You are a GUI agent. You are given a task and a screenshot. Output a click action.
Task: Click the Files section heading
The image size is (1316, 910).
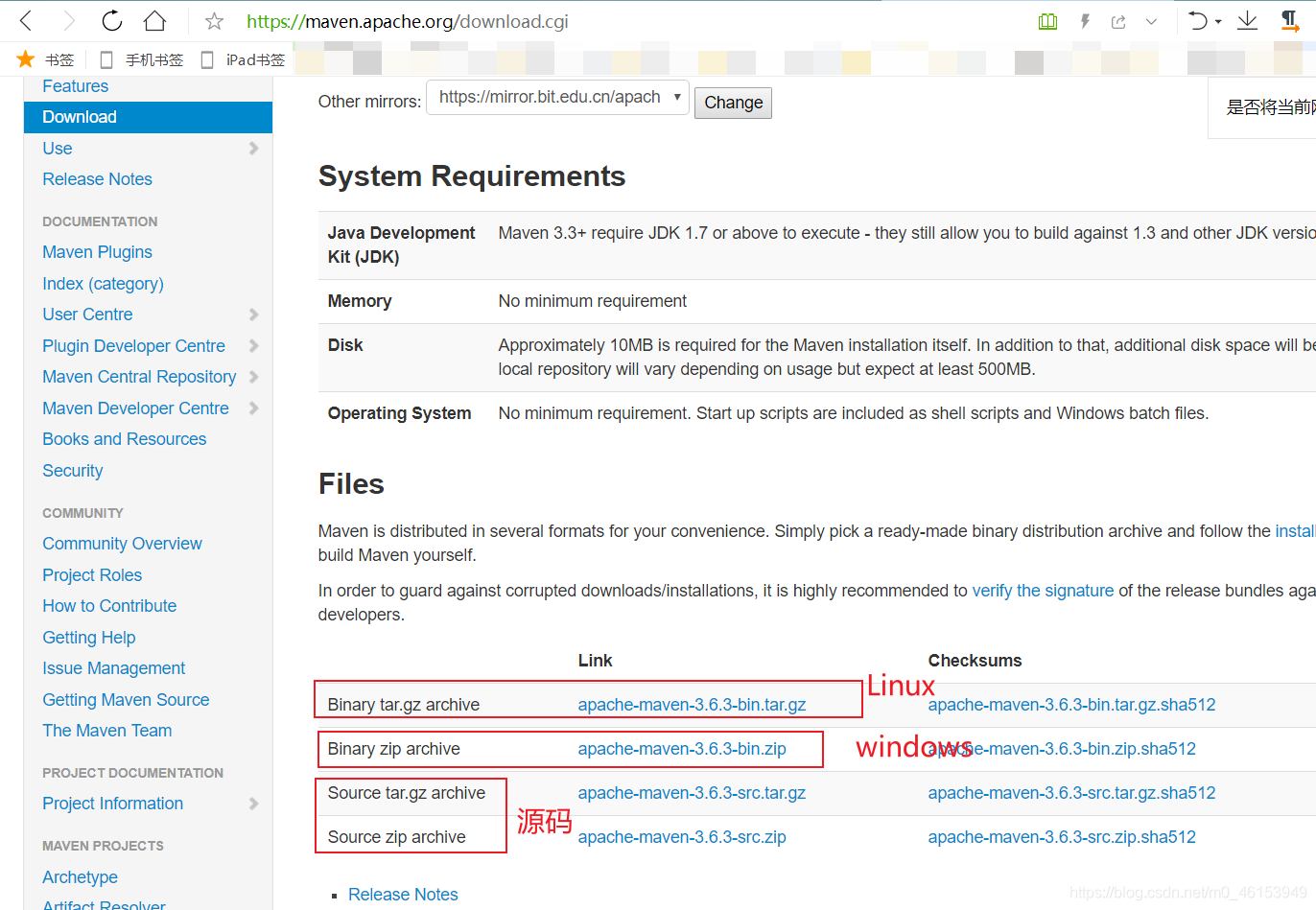click(x=351, y=484)
